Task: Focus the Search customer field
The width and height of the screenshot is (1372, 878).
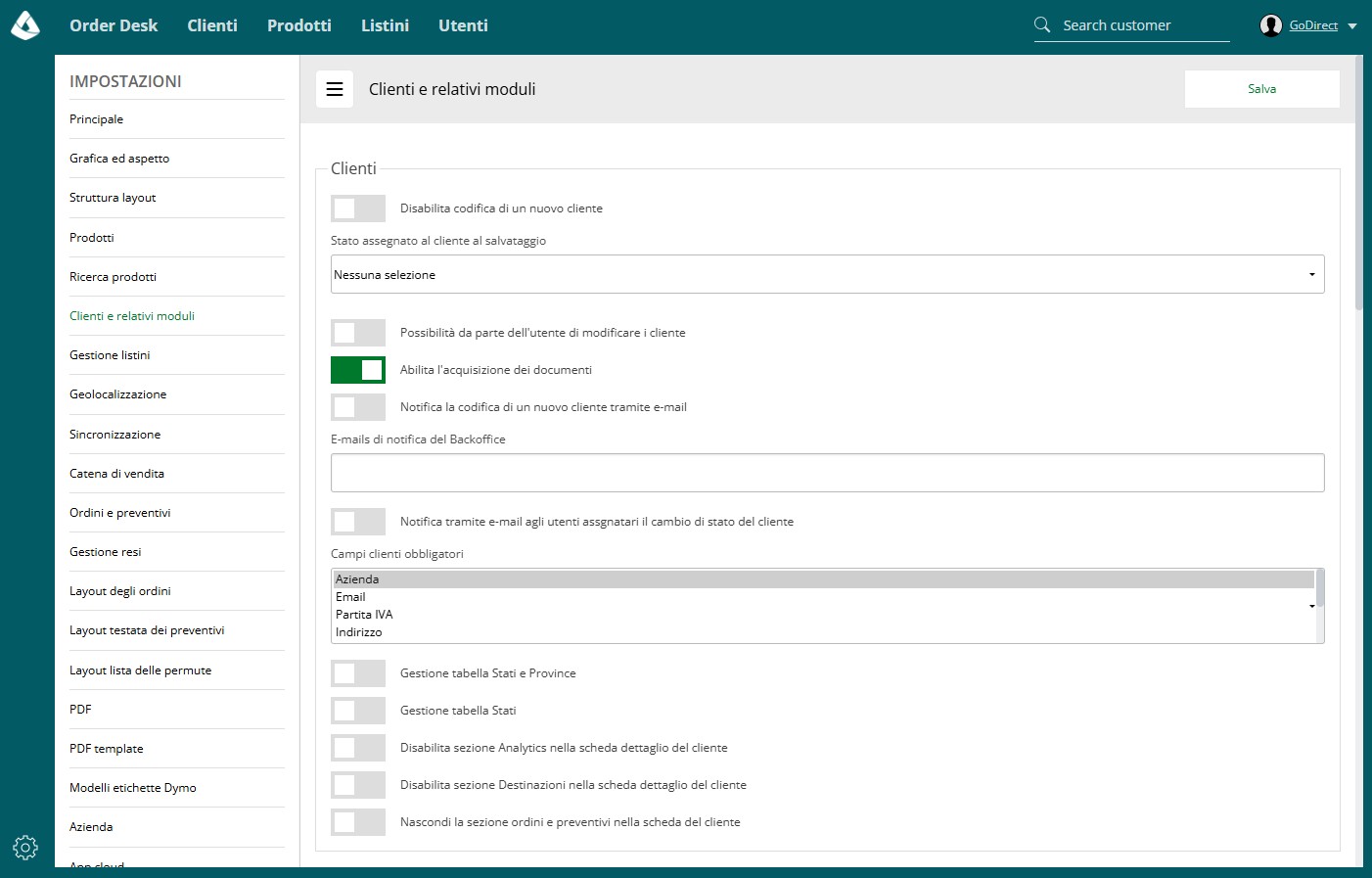Action: click(1145, 25)
